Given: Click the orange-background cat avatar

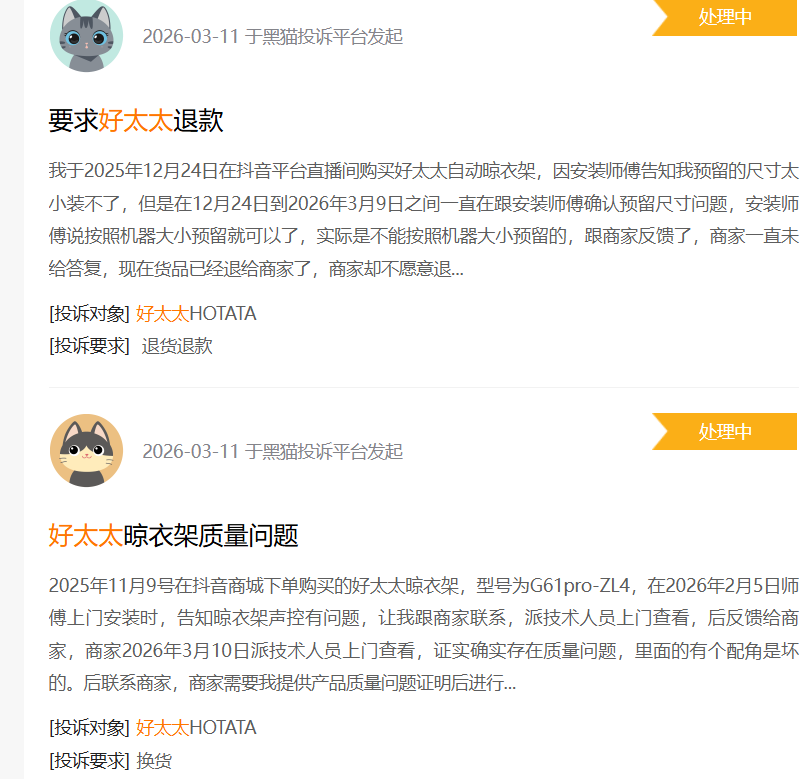Looking at the screenshot, I should (x=86, y=450).
